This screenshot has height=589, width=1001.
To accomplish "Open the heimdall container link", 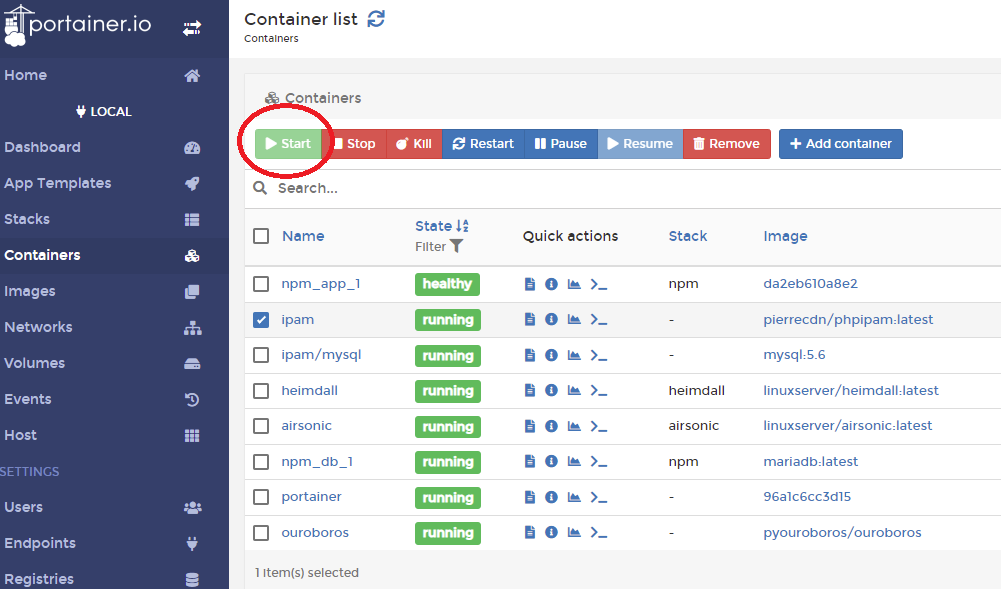I will [x=310, y=391].
